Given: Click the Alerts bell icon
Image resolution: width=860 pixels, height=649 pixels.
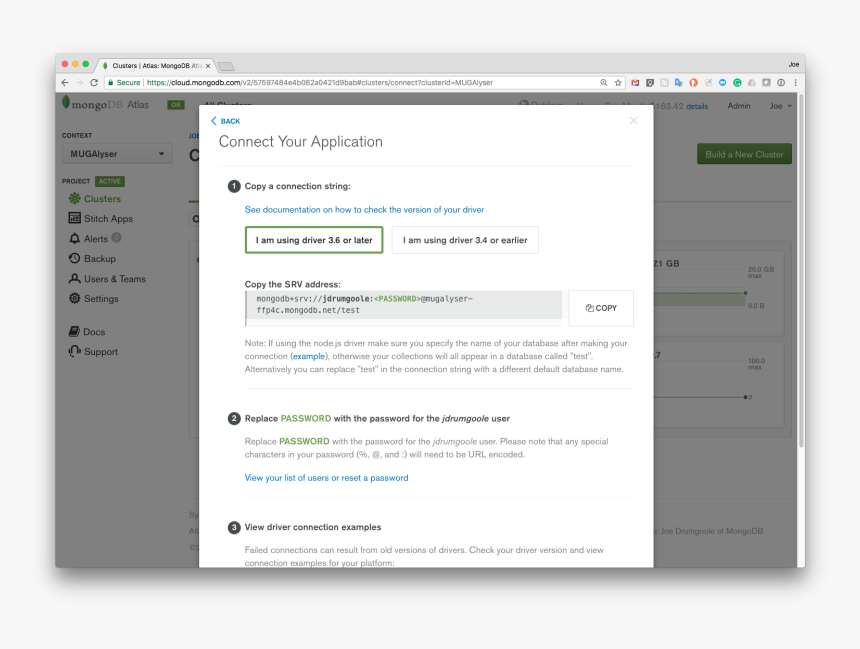Looking at the screenshot, I should point(75,239).
